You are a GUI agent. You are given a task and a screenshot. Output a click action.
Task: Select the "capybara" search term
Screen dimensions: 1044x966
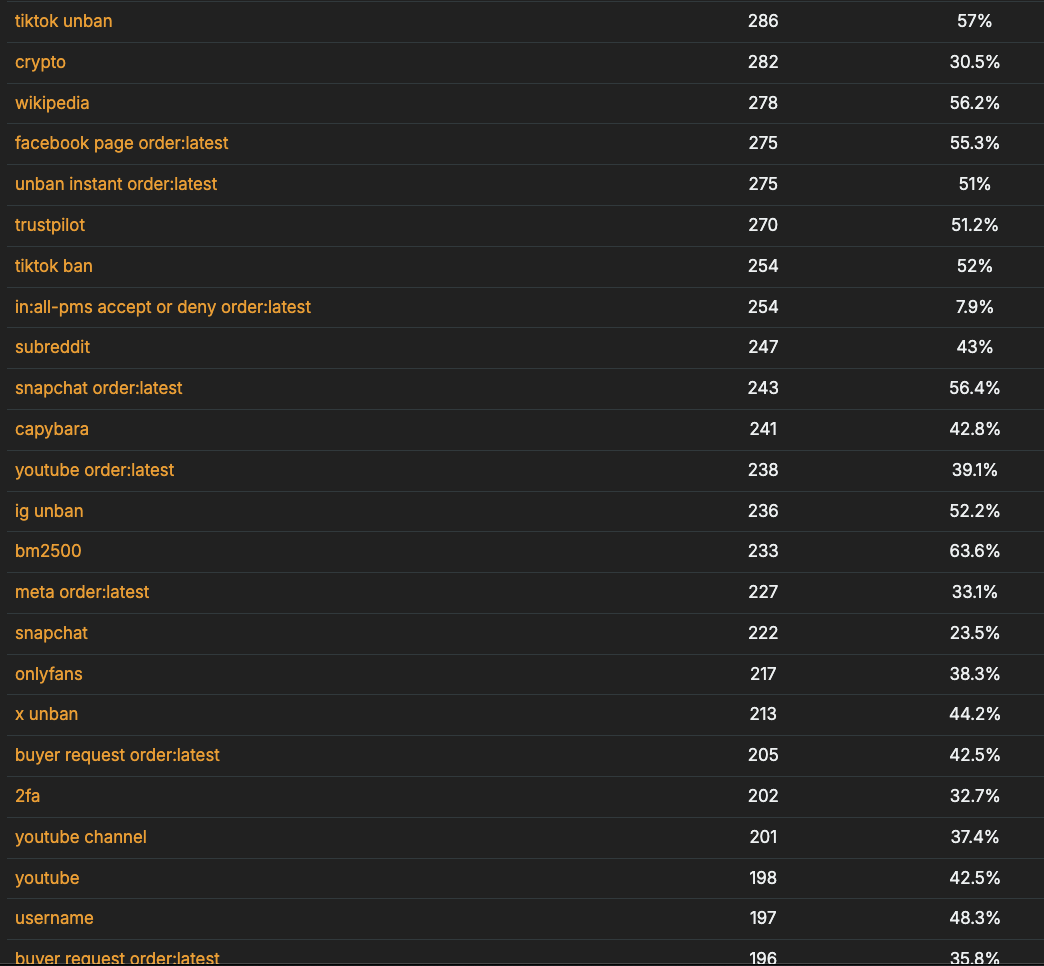(52, 429)
